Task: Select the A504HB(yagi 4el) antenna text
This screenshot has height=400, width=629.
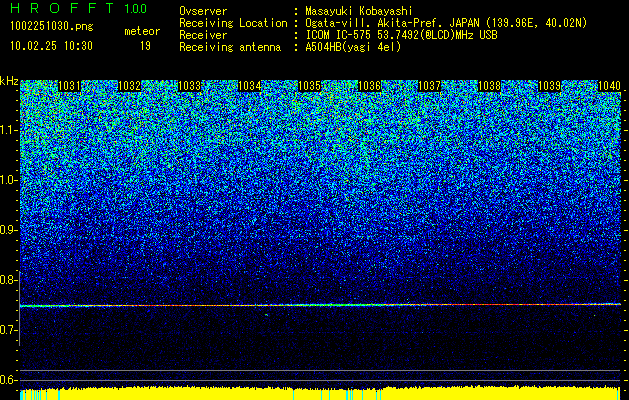Action: (353, 47)
